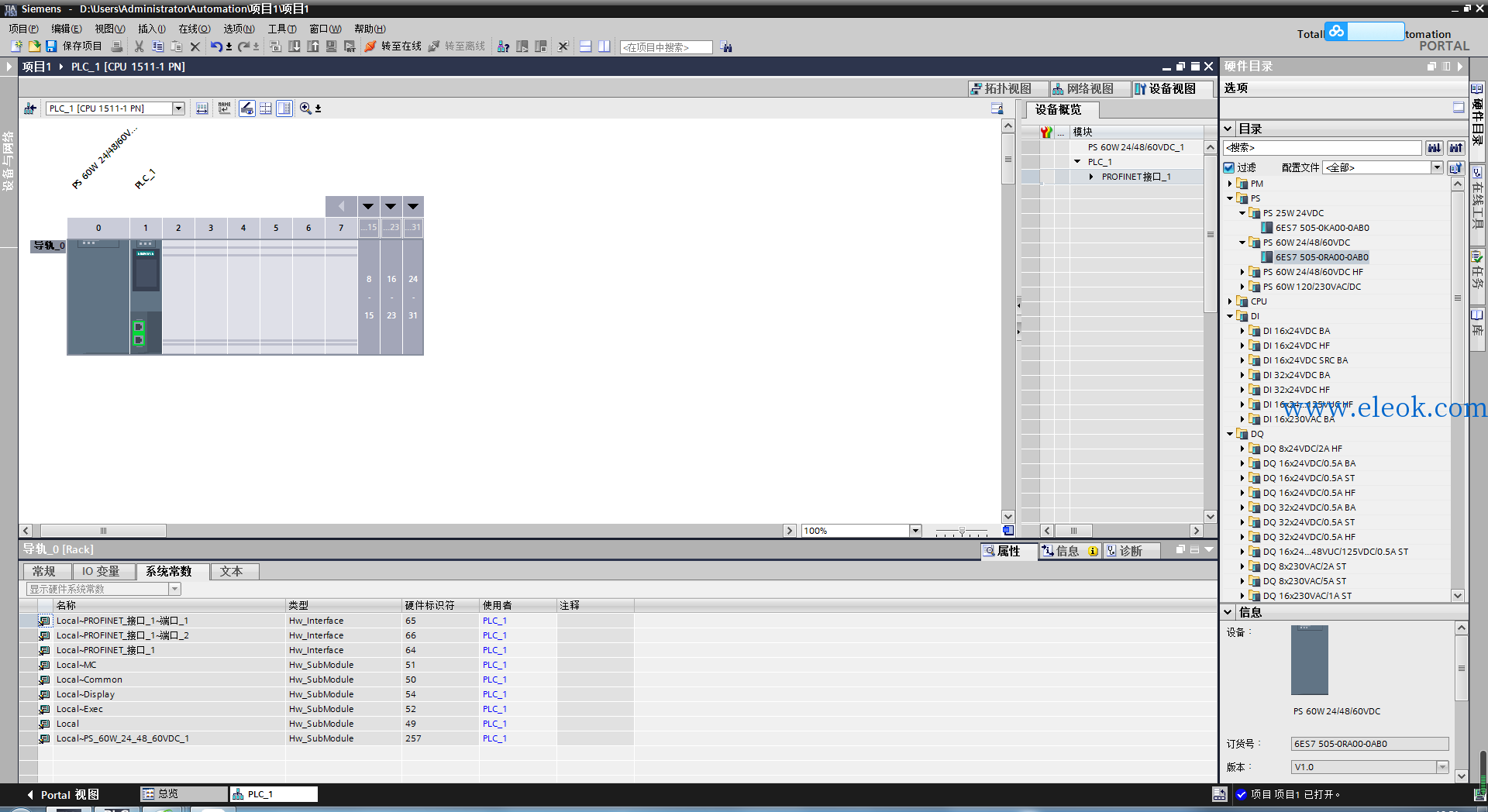Start simulation from the toolbar icon
The image size is (1488, 812).
pos(332,46)
